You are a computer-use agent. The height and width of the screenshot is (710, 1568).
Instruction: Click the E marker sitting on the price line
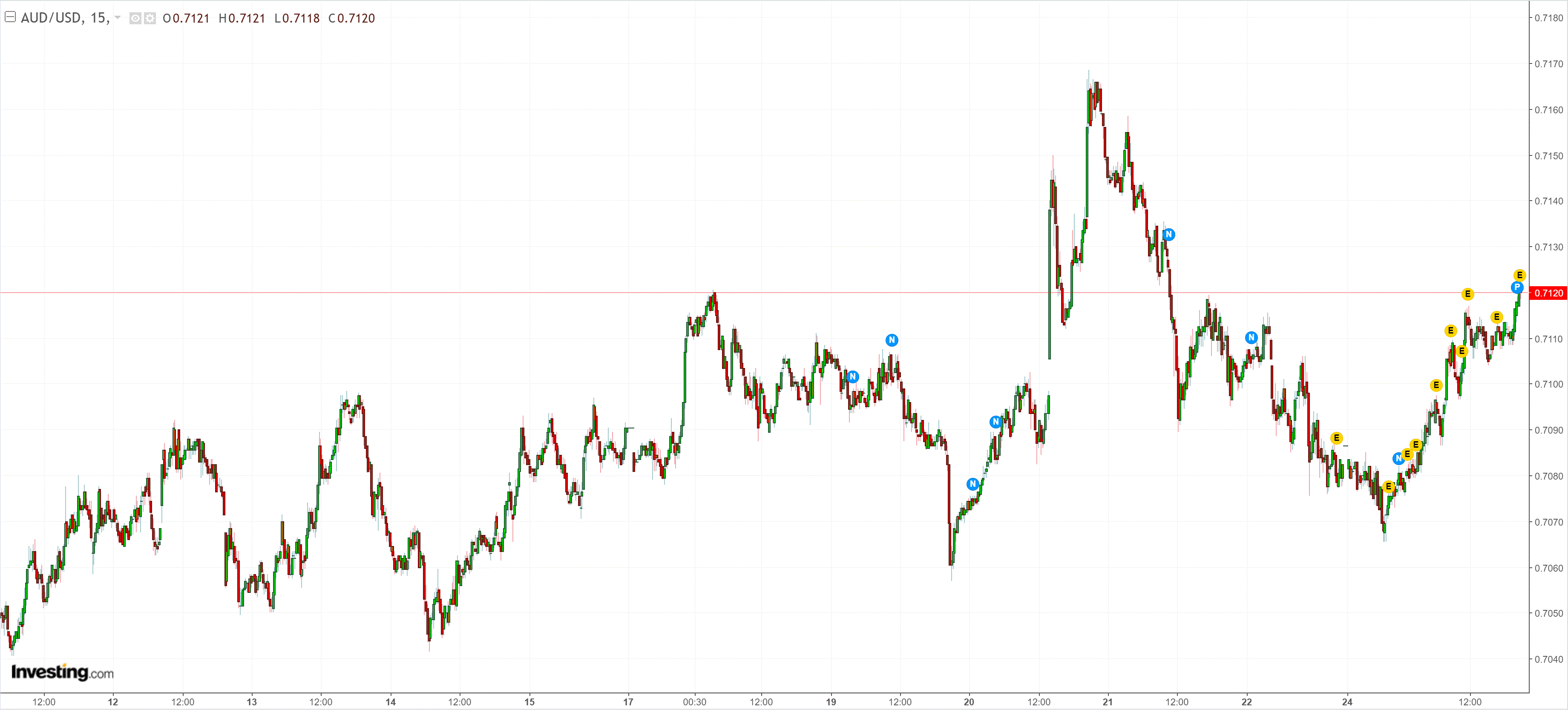point(1467,294)
